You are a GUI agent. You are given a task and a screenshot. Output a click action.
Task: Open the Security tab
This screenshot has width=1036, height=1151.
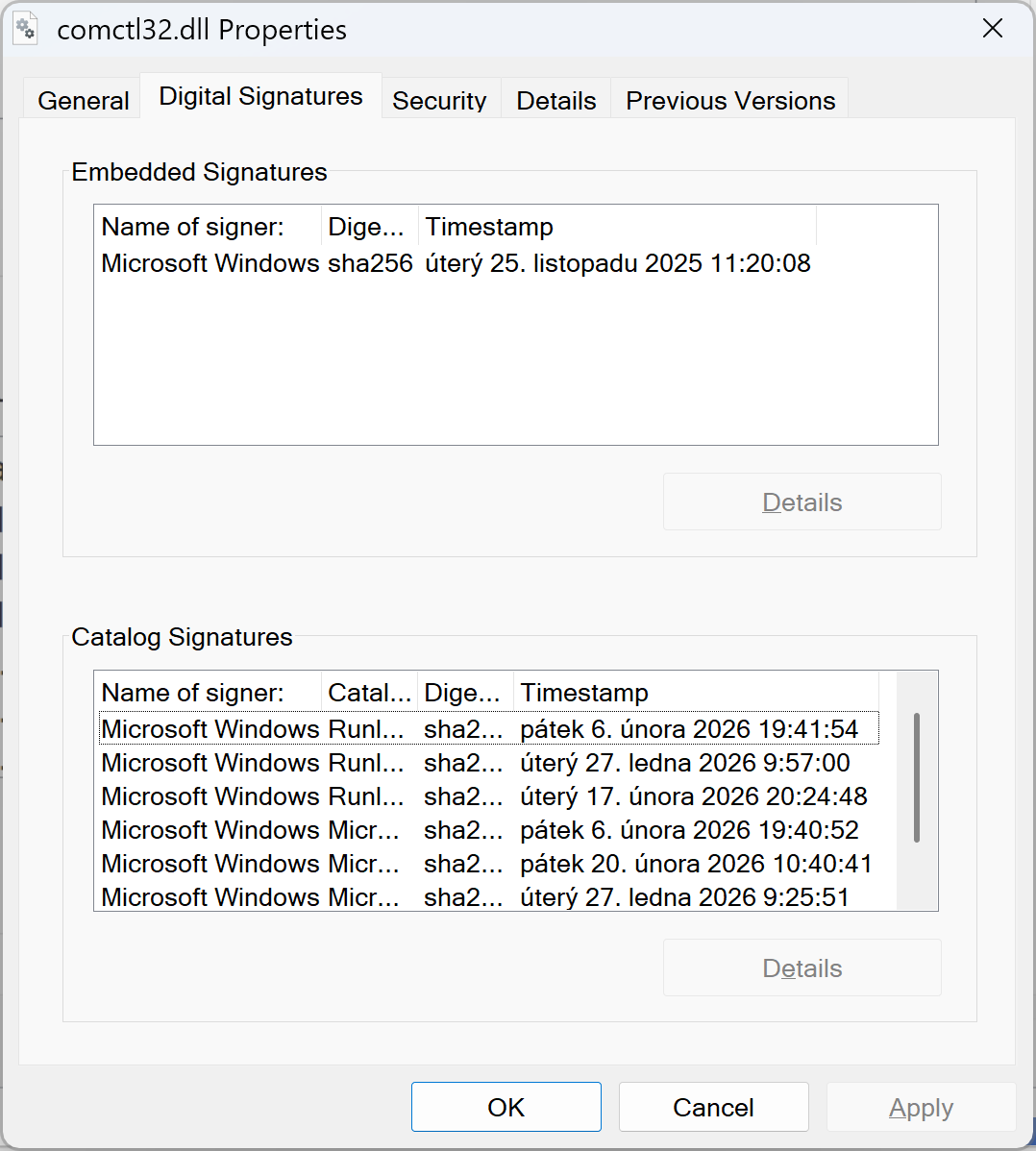tap(439, 100)
